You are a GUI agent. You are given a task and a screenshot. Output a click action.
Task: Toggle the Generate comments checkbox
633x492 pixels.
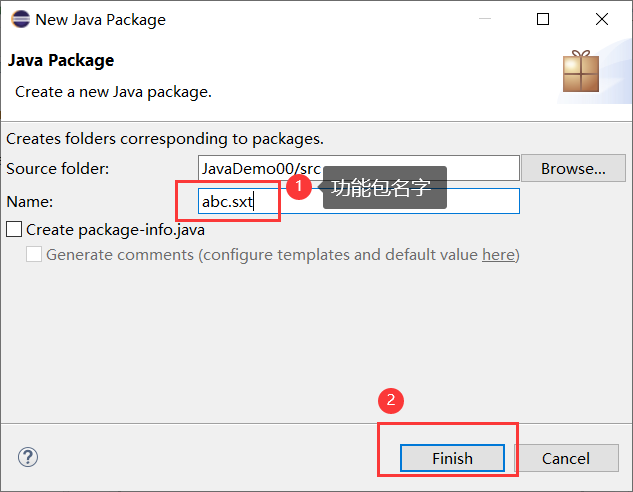(34, 255)
